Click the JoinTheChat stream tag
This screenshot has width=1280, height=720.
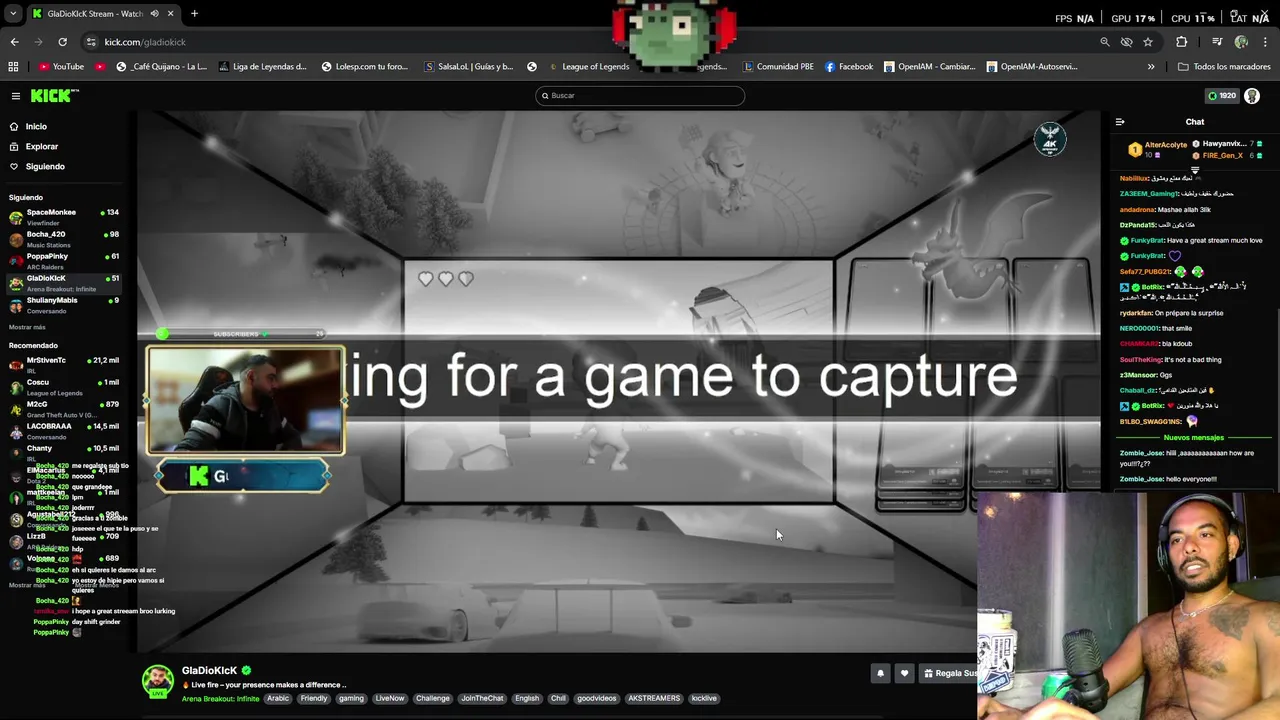click(x=482, y=699)
